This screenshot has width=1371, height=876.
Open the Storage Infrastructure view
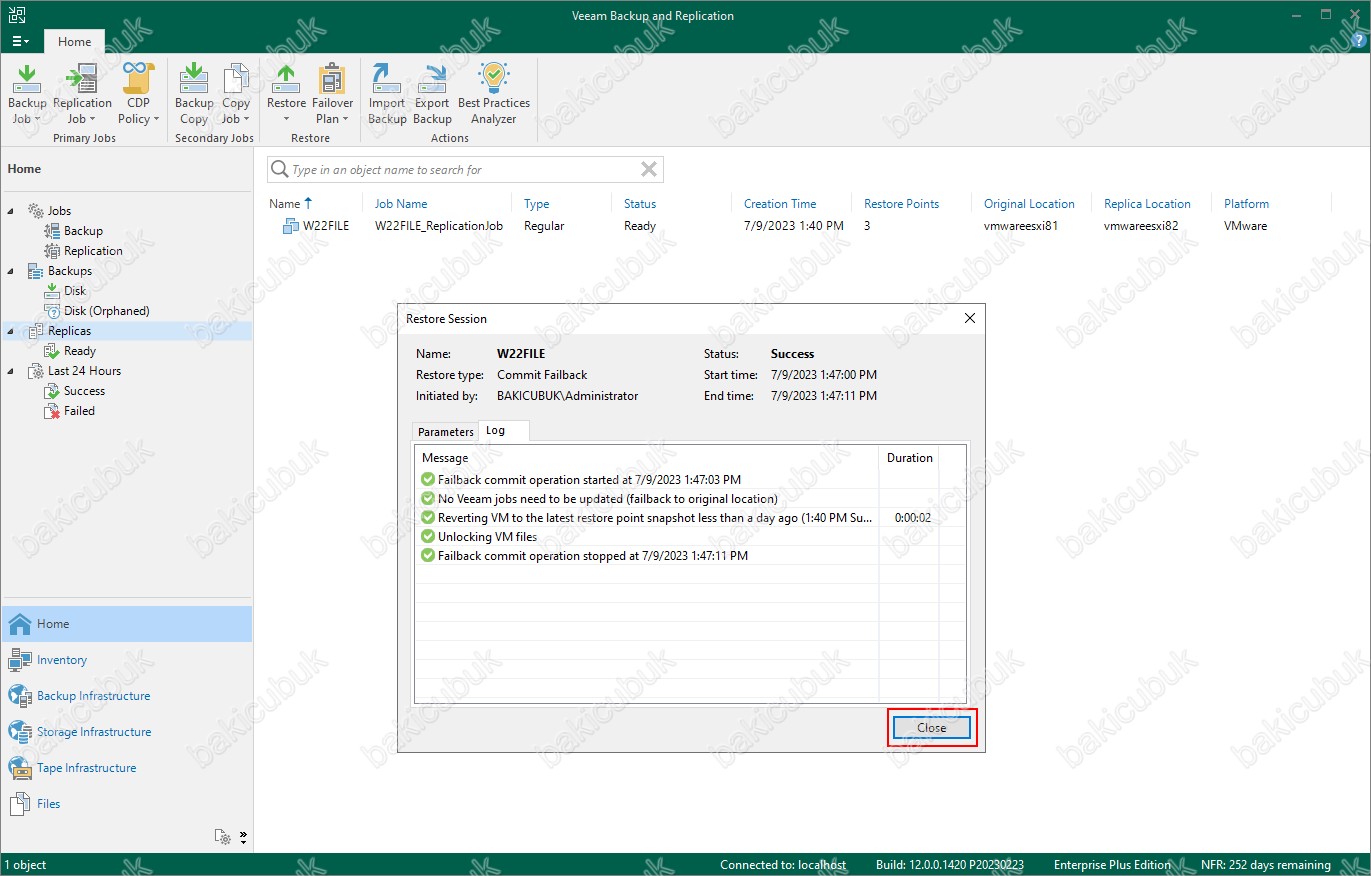tap(126, 732)
